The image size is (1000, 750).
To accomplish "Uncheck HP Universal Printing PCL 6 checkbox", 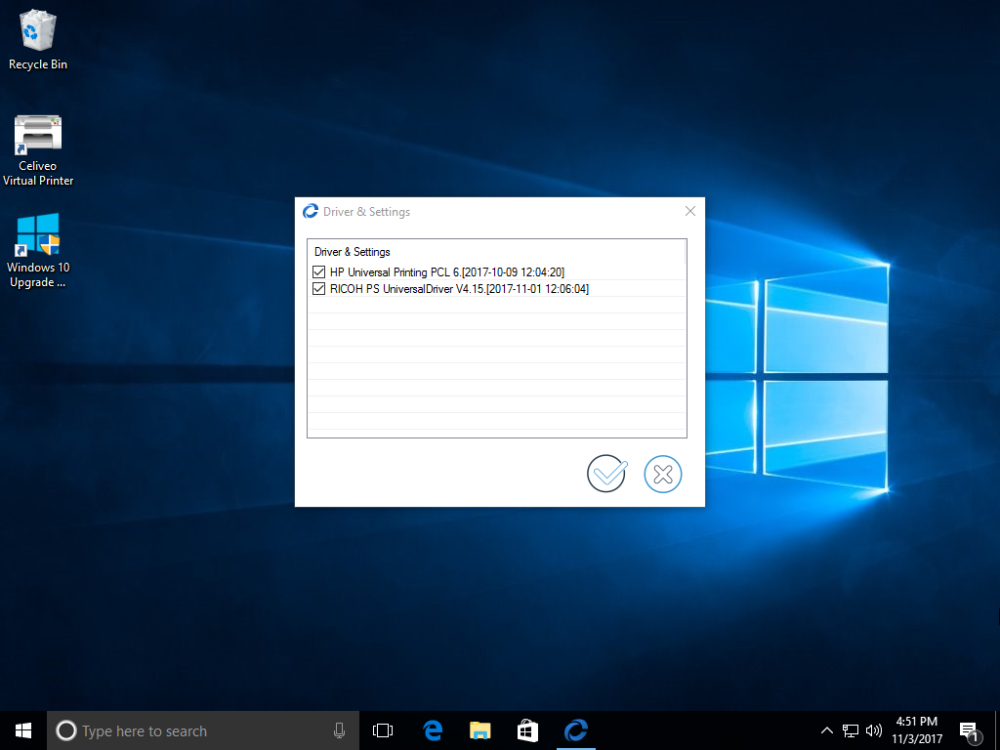I will 319,272.
